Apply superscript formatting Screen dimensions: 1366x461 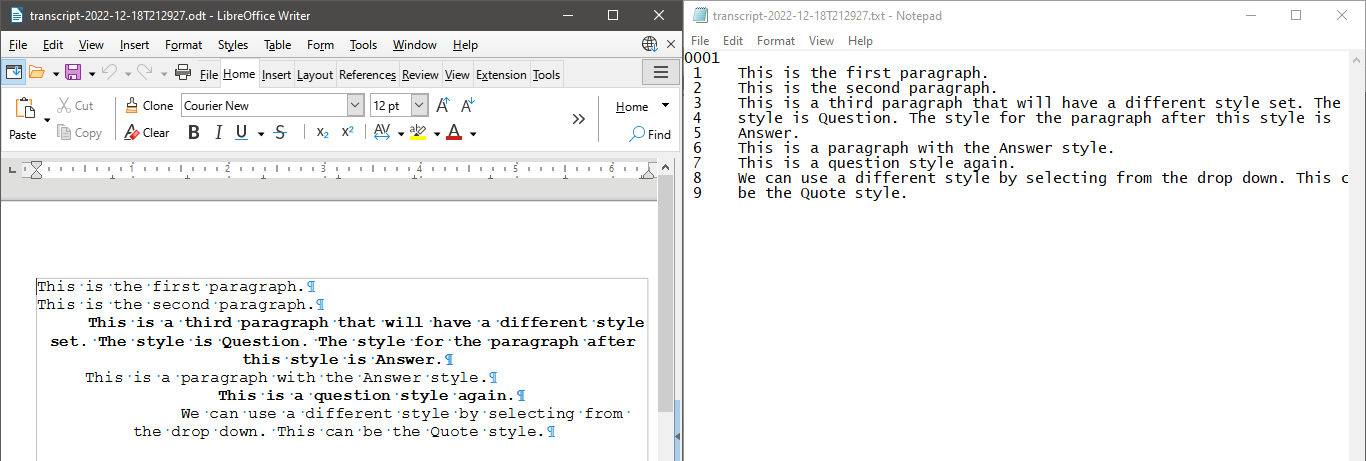(348, 133)
